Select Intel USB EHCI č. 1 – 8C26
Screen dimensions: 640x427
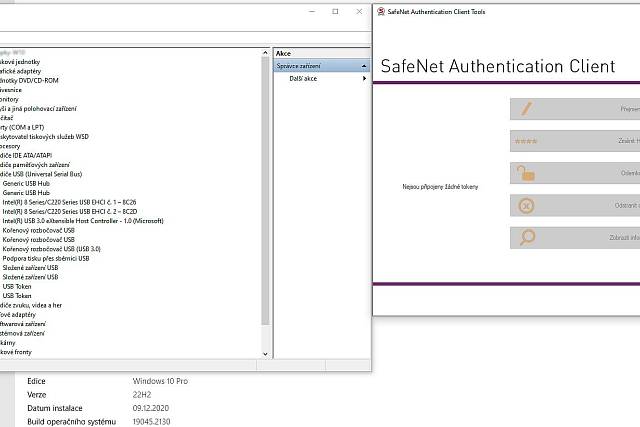(69, 202)
